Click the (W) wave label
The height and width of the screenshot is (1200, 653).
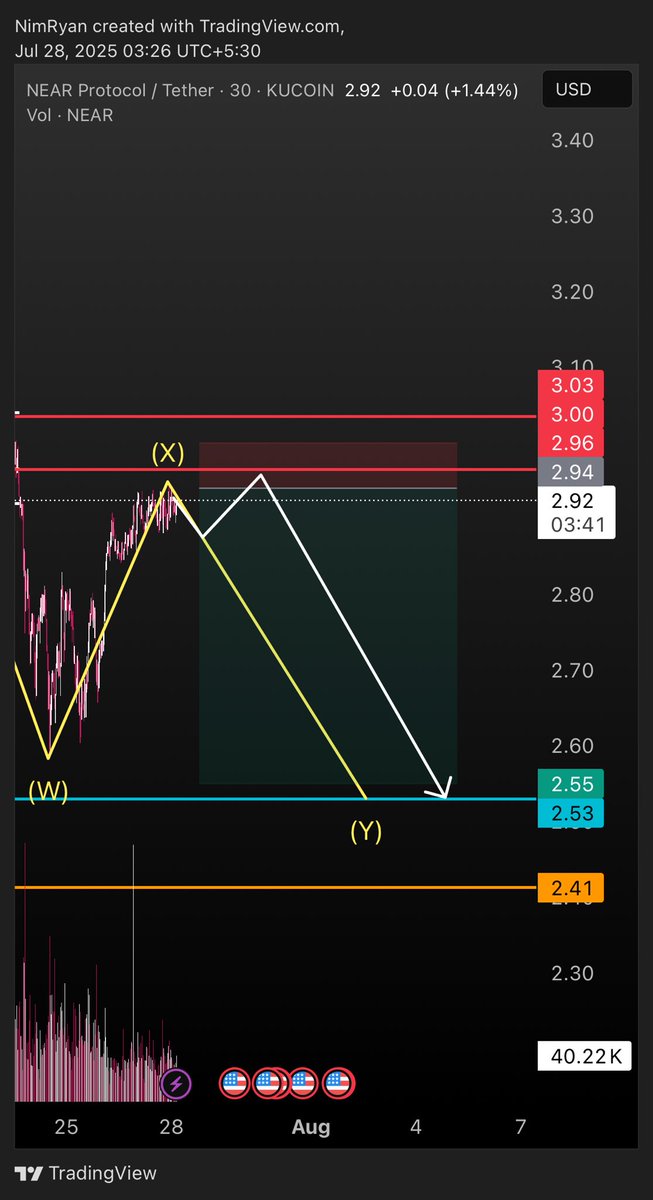[x=48, y=792]
